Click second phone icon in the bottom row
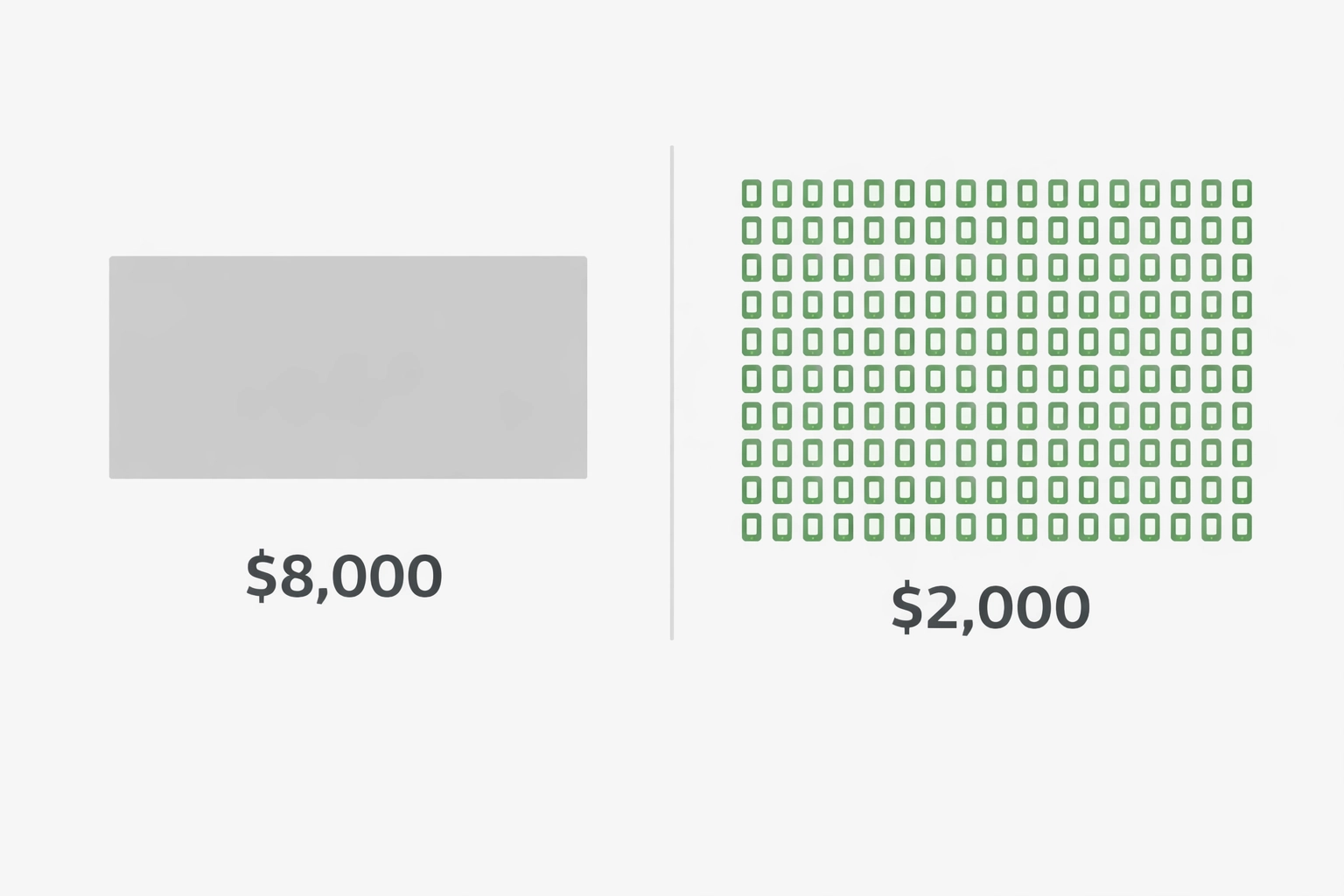This screenshot has height=896, width=1344. (781, 527)
